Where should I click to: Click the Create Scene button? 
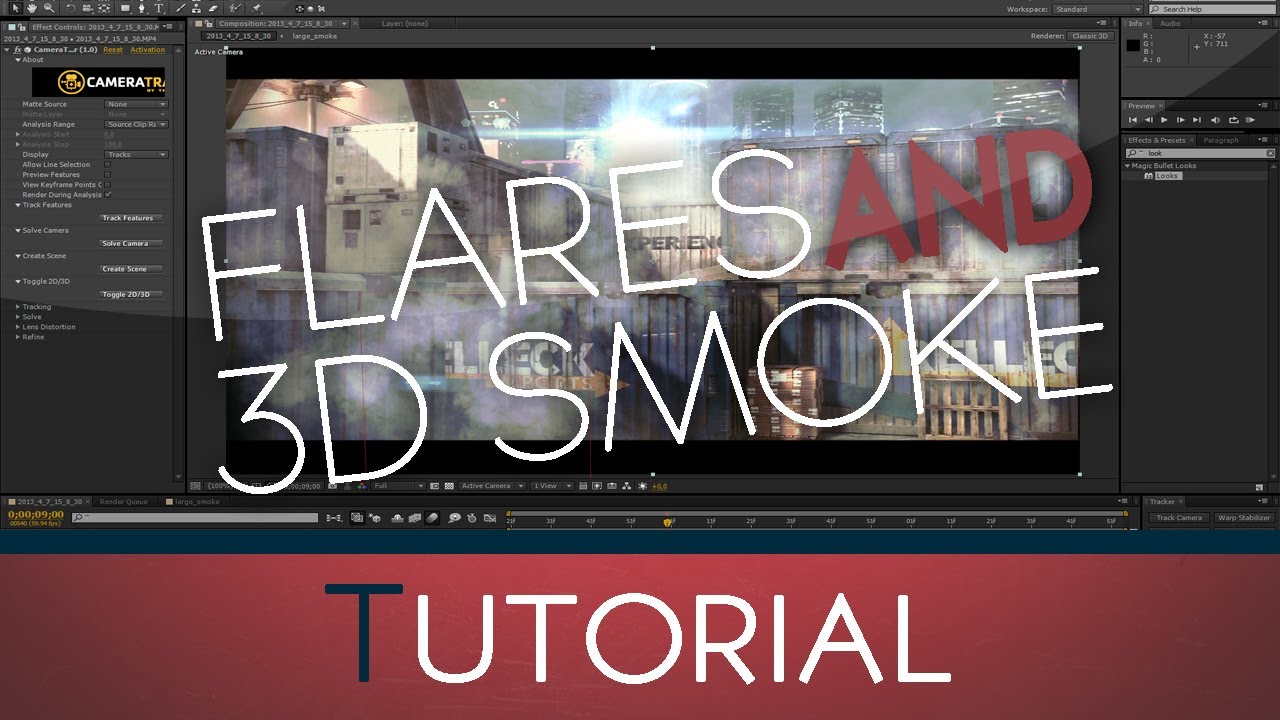click(x=131, y=268)
